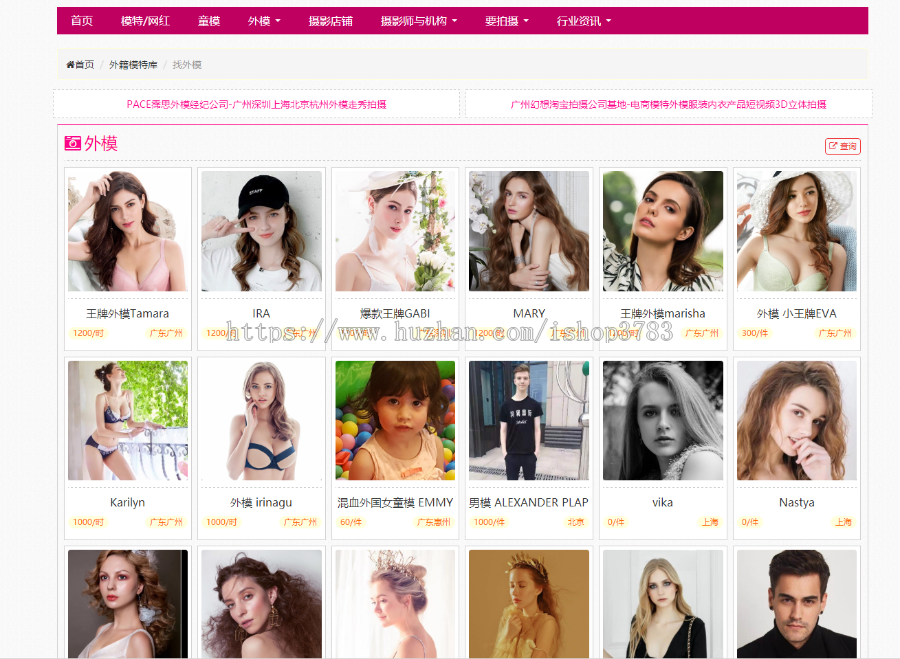
Task: Click the IRA name link
Action: [261, 313]
